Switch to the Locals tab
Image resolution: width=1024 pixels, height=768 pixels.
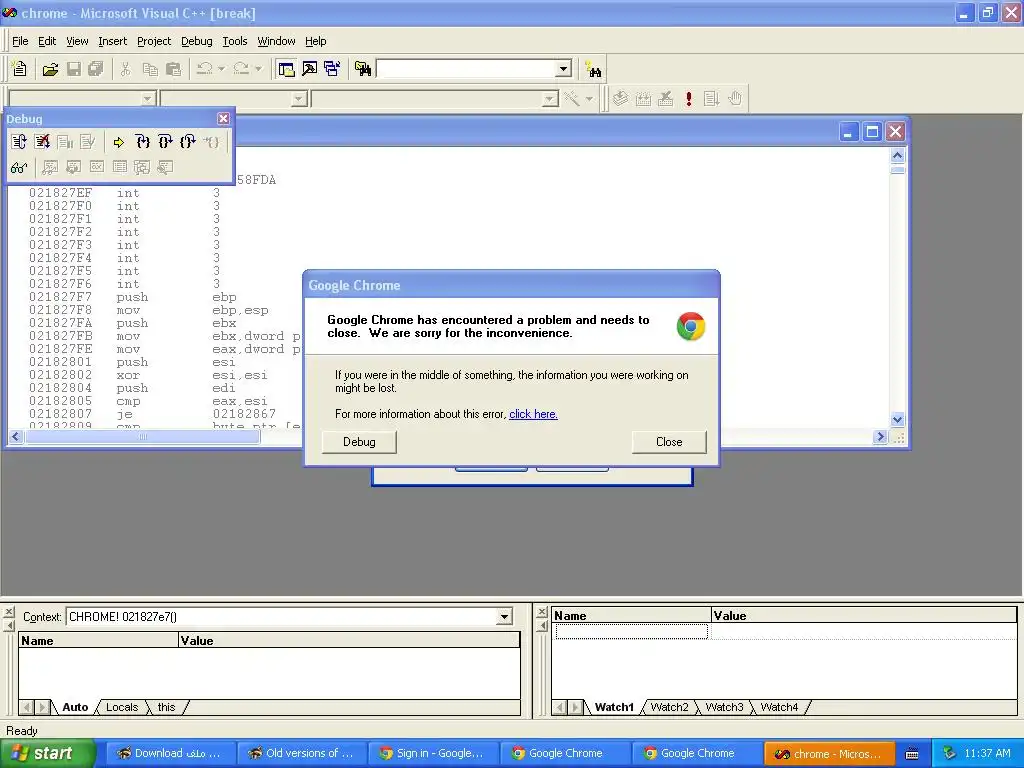[x=122, y=707]
